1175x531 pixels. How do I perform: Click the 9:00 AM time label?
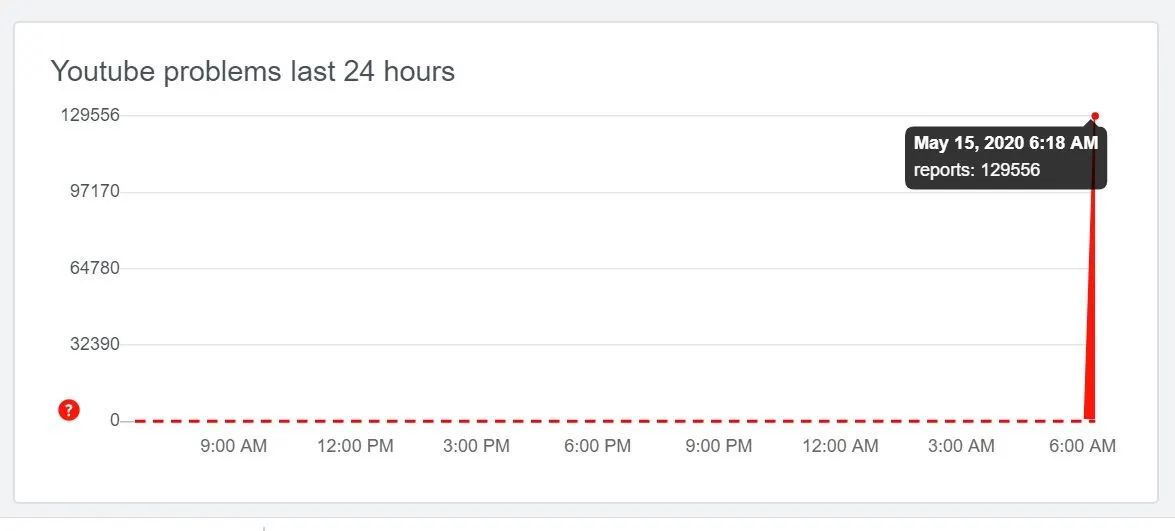(233, 446)
